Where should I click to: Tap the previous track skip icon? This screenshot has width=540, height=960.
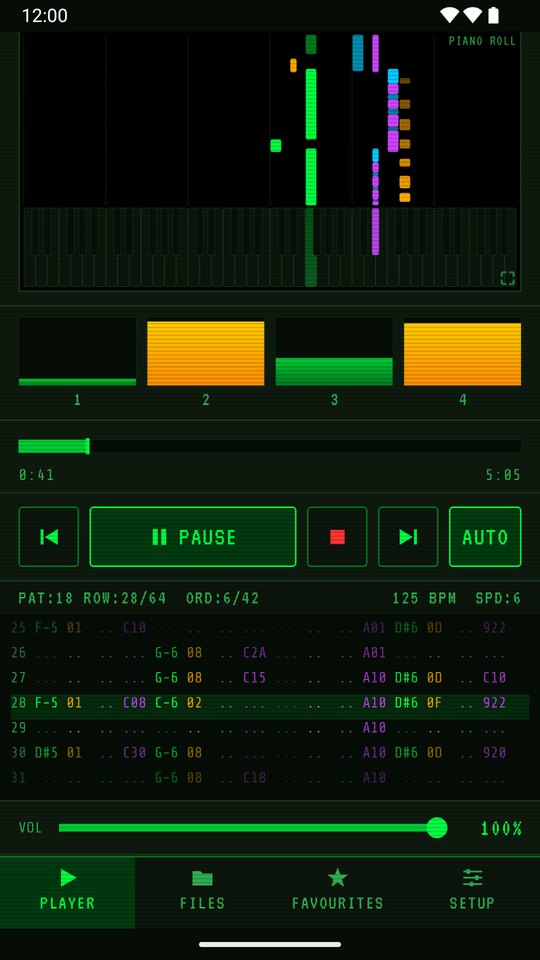coord(48,537)
